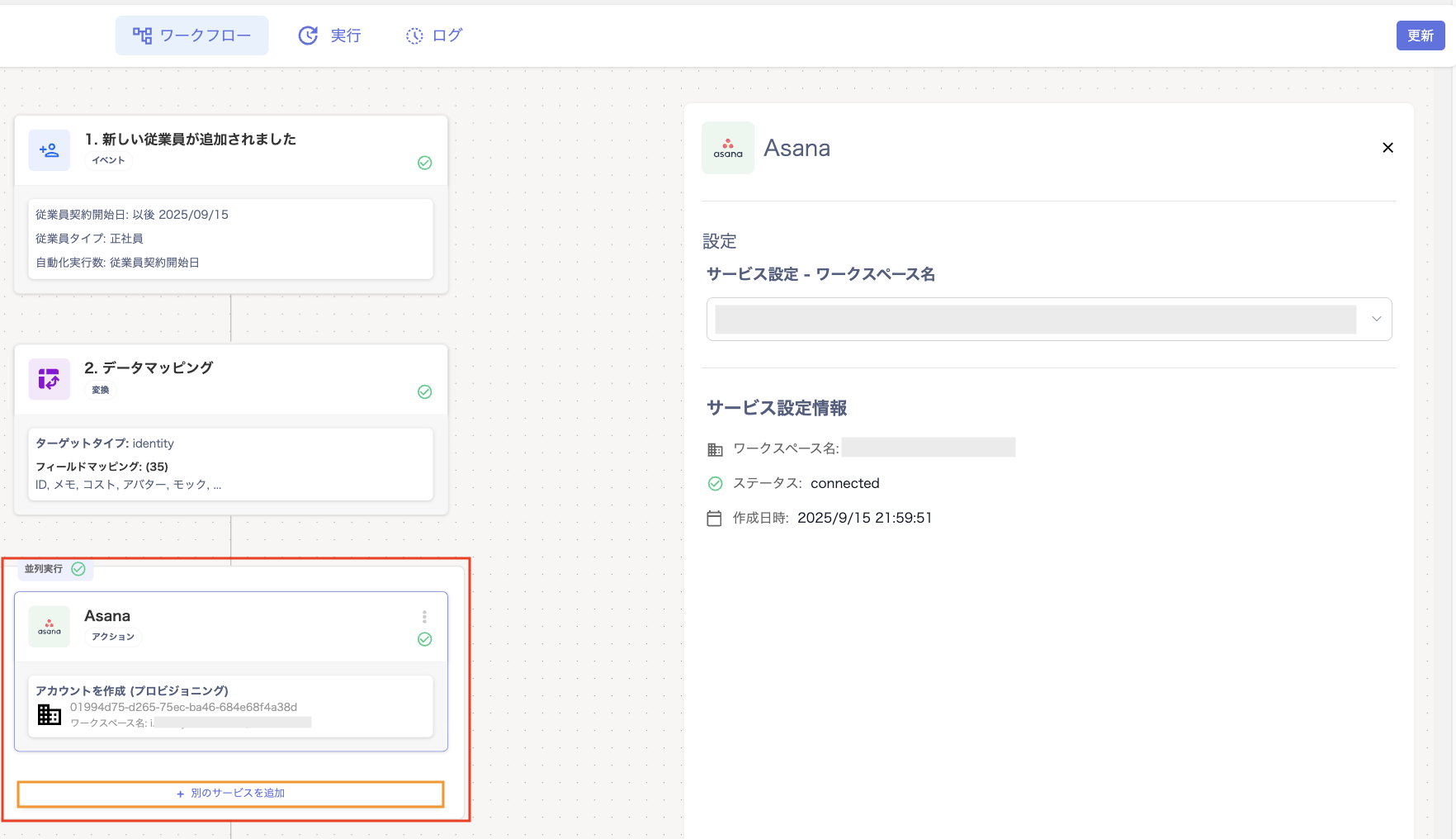Screen dimensions: 1456x839
Task: Open the ワークスペース名 dropdown
Action: point(1049,319)
